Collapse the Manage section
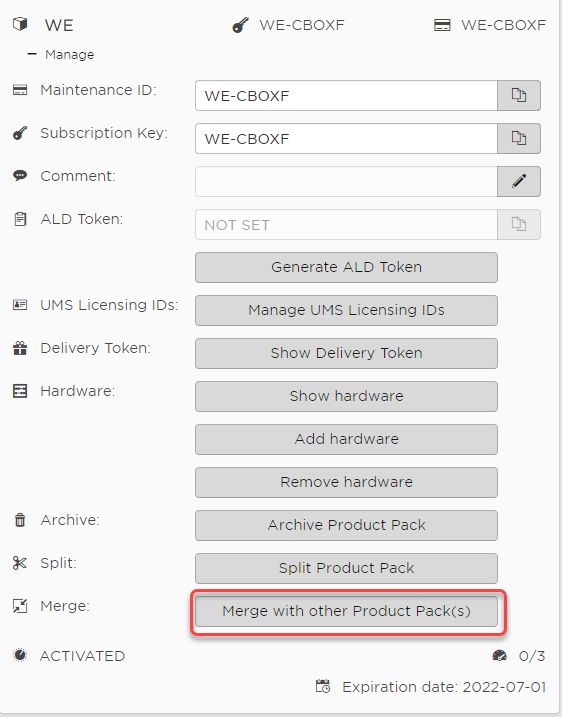This screenshot has height=717, width=562. (32, 54)
